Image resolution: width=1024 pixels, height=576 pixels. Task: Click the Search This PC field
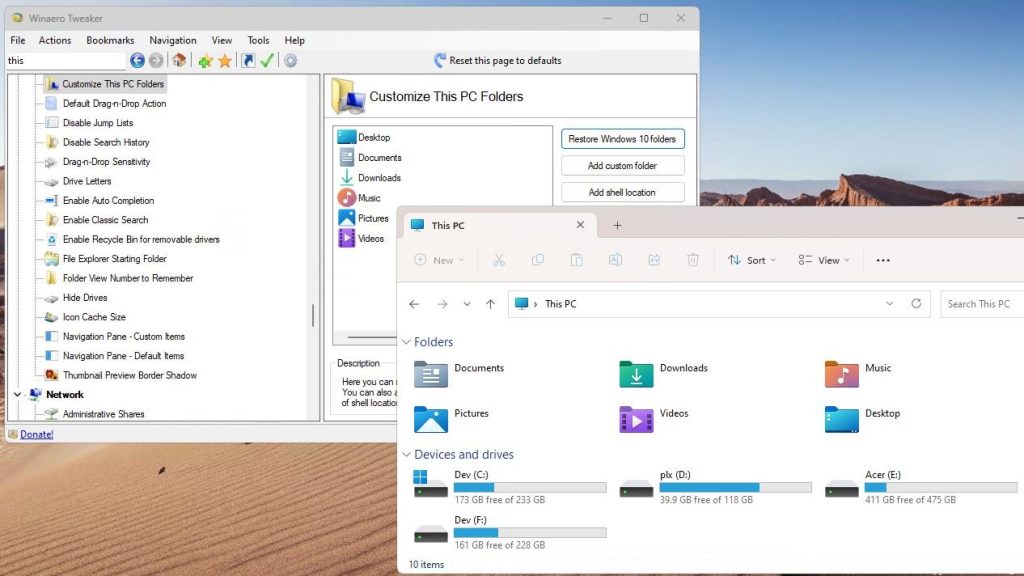click(x=982, y=304)
